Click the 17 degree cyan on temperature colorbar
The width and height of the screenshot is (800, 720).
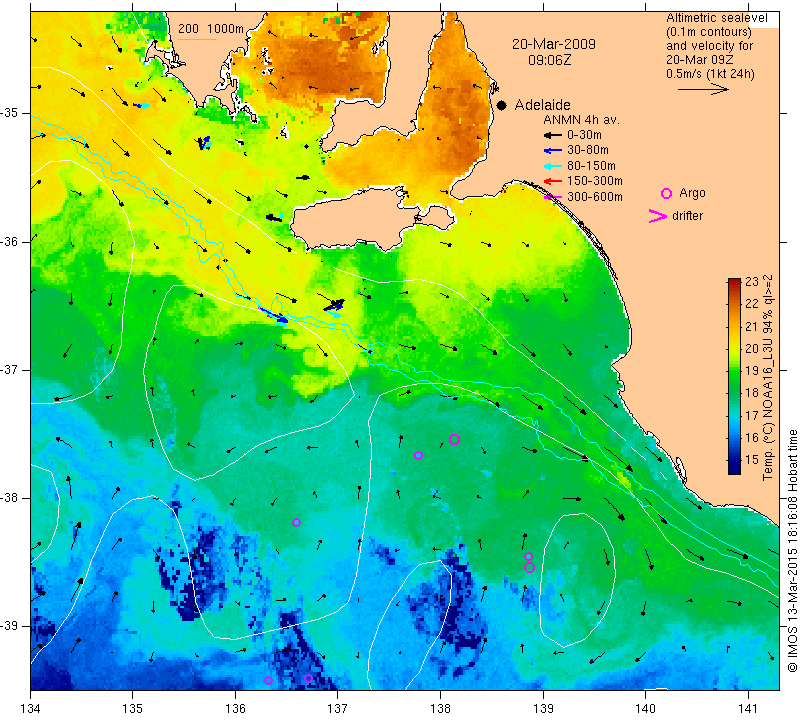coord(752,415)
